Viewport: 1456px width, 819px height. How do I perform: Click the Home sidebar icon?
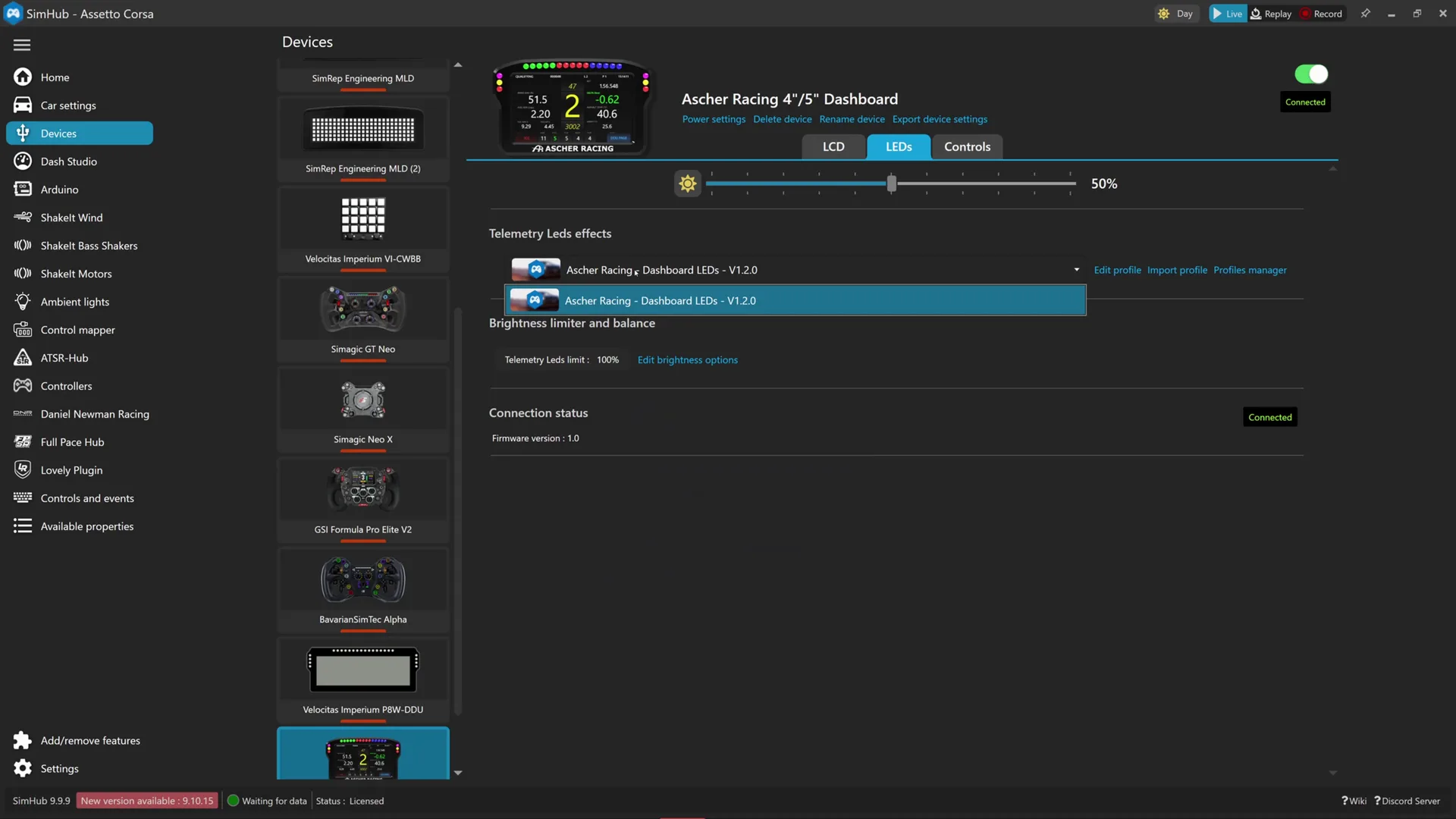23,77
